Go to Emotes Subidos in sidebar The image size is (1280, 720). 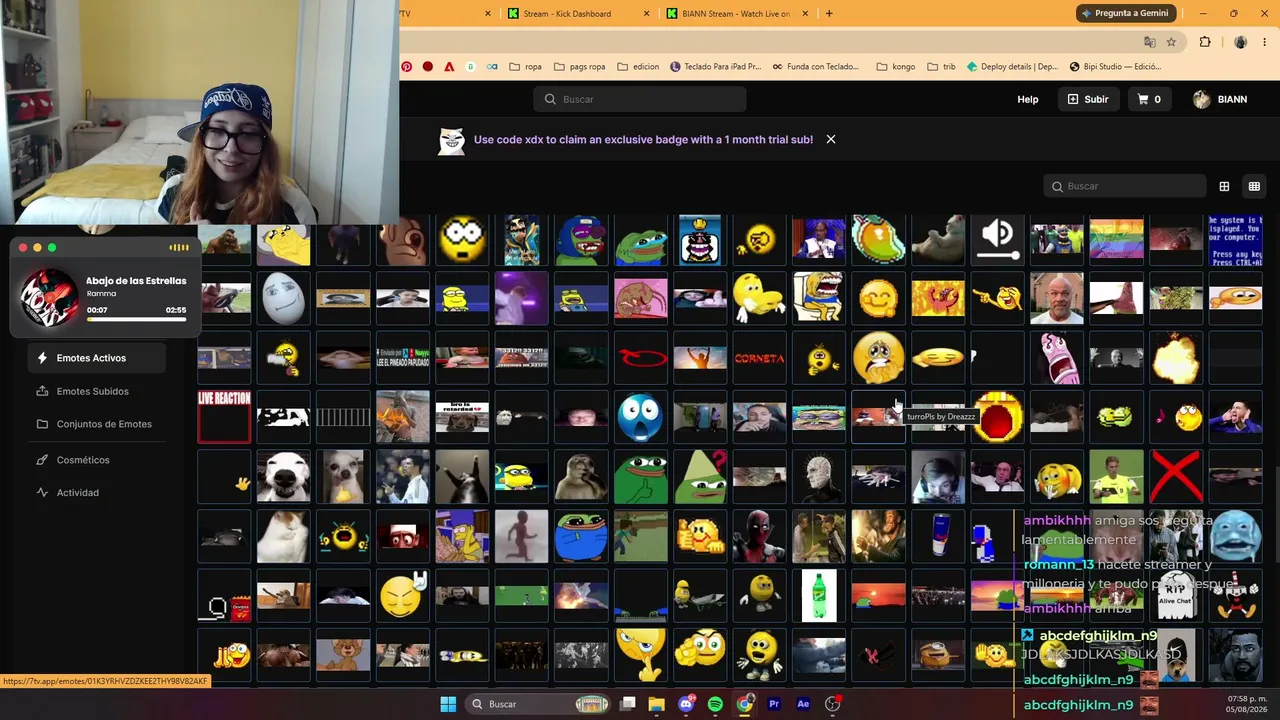tap(92, 391)
